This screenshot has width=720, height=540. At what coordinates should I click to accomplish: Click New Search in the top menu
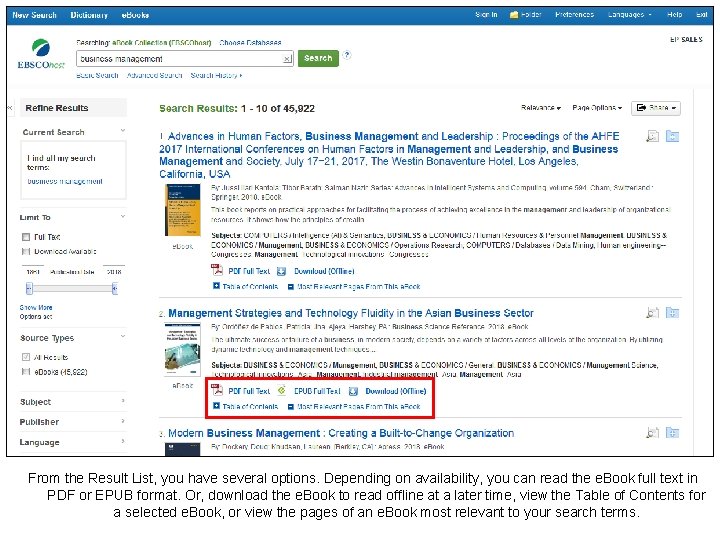[34, 15]
